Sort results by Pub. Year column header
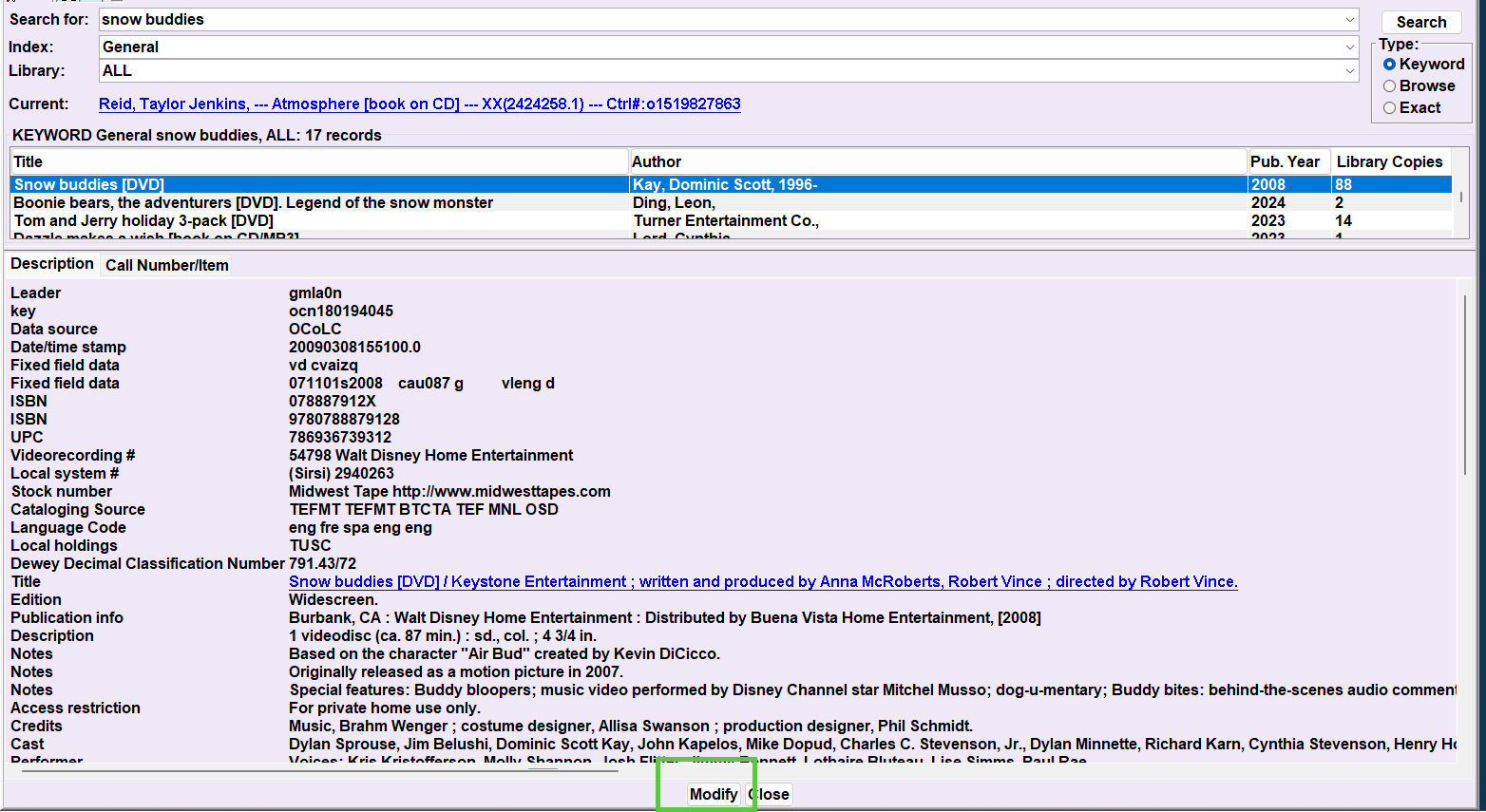Screen dimensions: 1486x812 [x=1289, y=161]
